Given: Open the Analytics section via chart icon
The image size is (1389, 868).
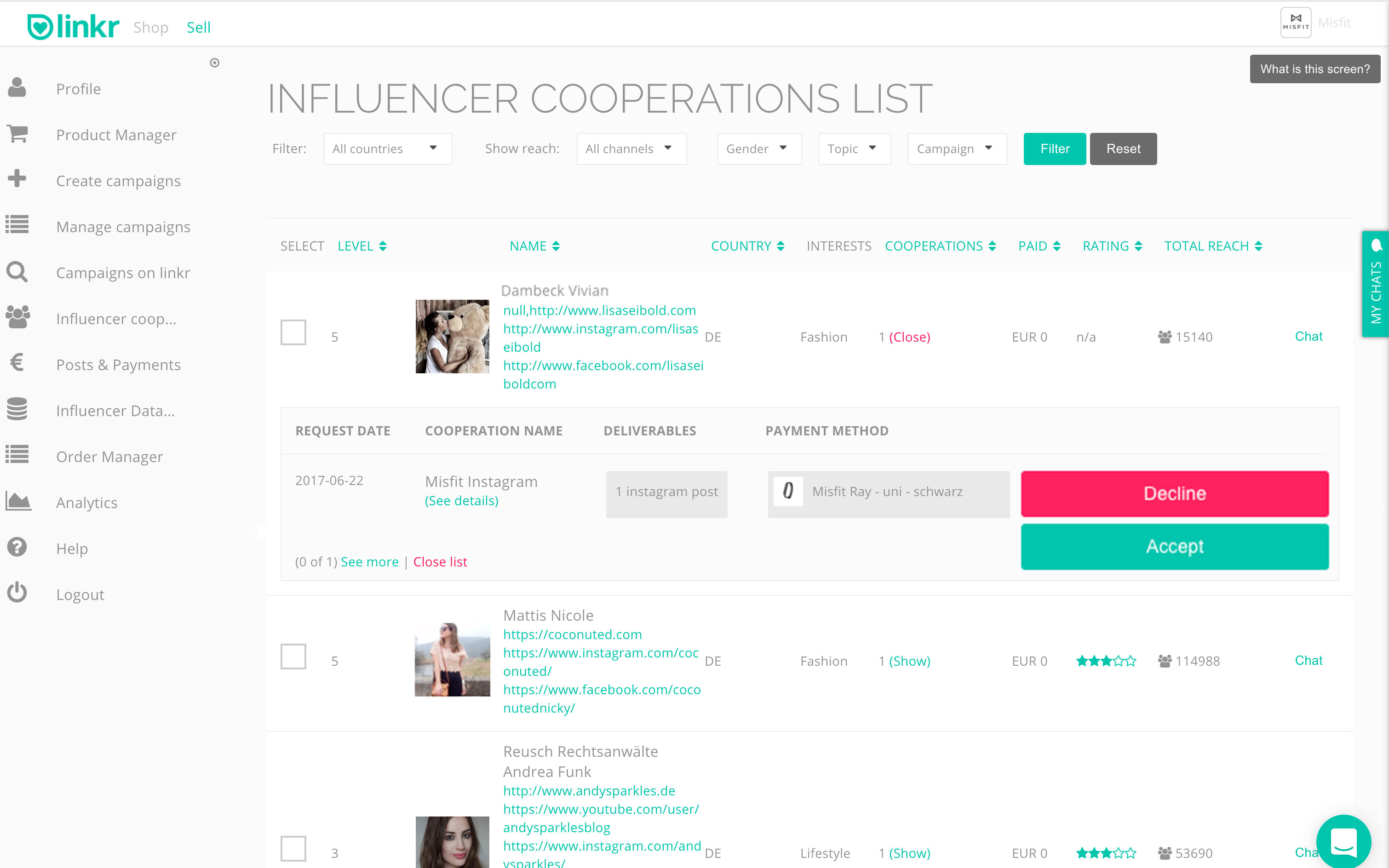Looking at the screenshot, I should [x=17, y=502].
